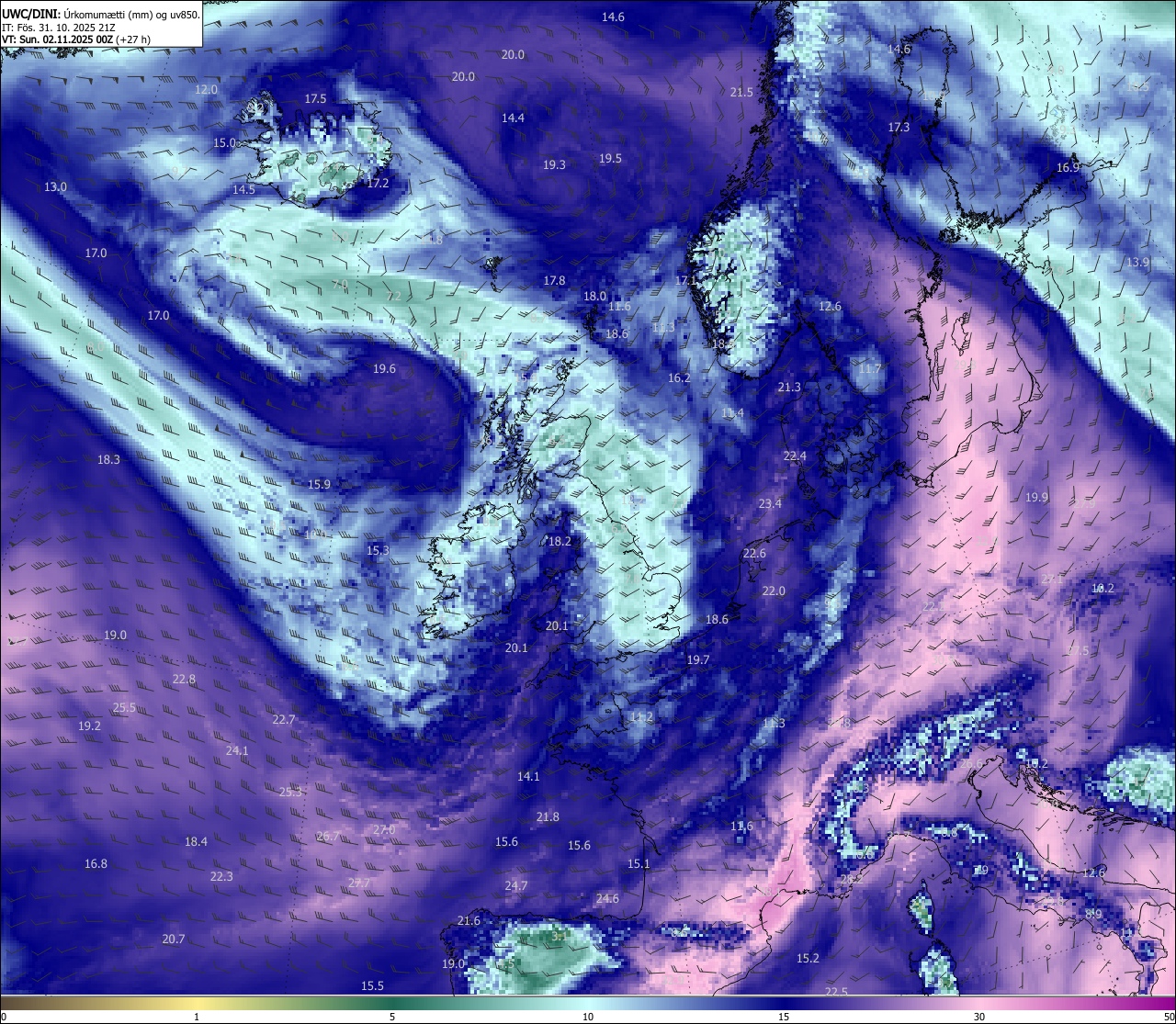
Task: Click the 25.3 value label
Action: click(290, 792)
